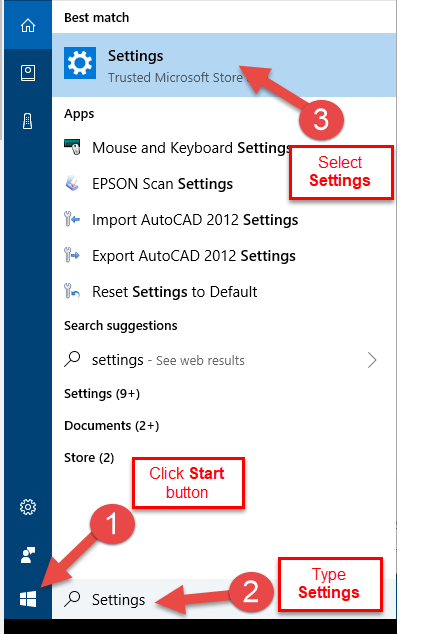The image size is (430, 634).
Task: Expand the settings web results chevron
Action: coord(372,360)
